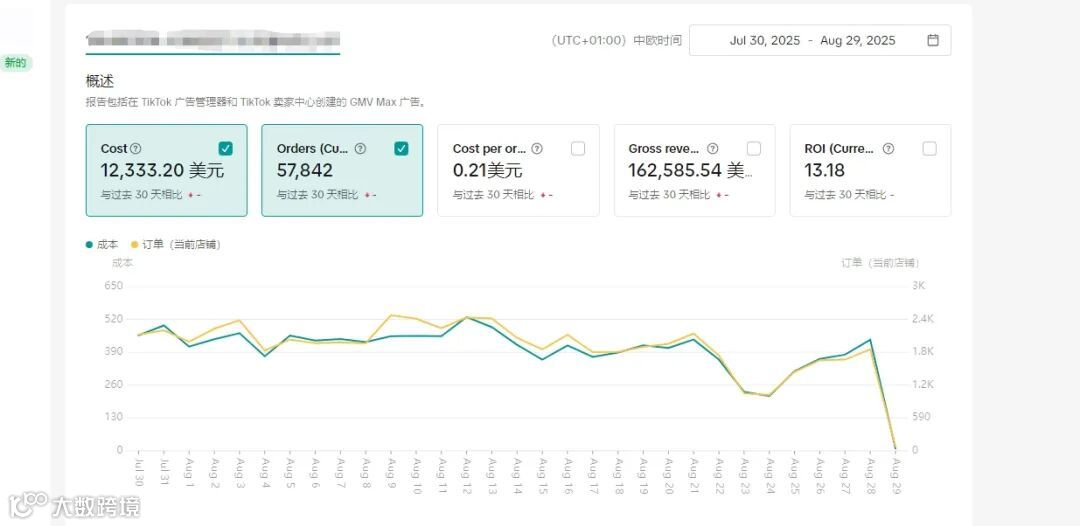1080x526 pixels.
Task: Click the 订单（当前店铺）legend label
Action: [182, 244]
